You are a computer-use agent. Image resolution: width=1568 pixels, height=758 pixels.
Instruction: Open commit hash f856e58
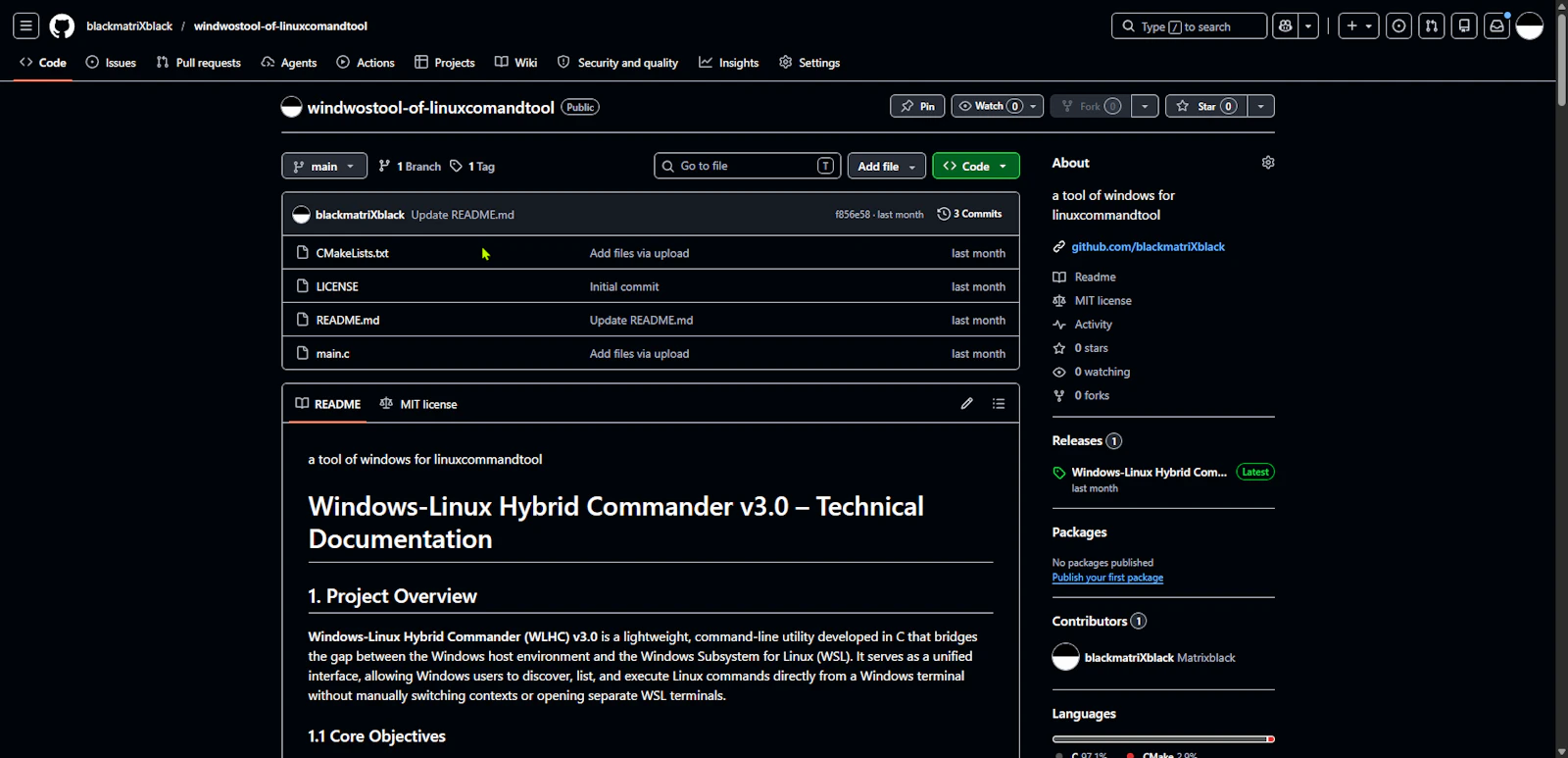click(852, 215)
